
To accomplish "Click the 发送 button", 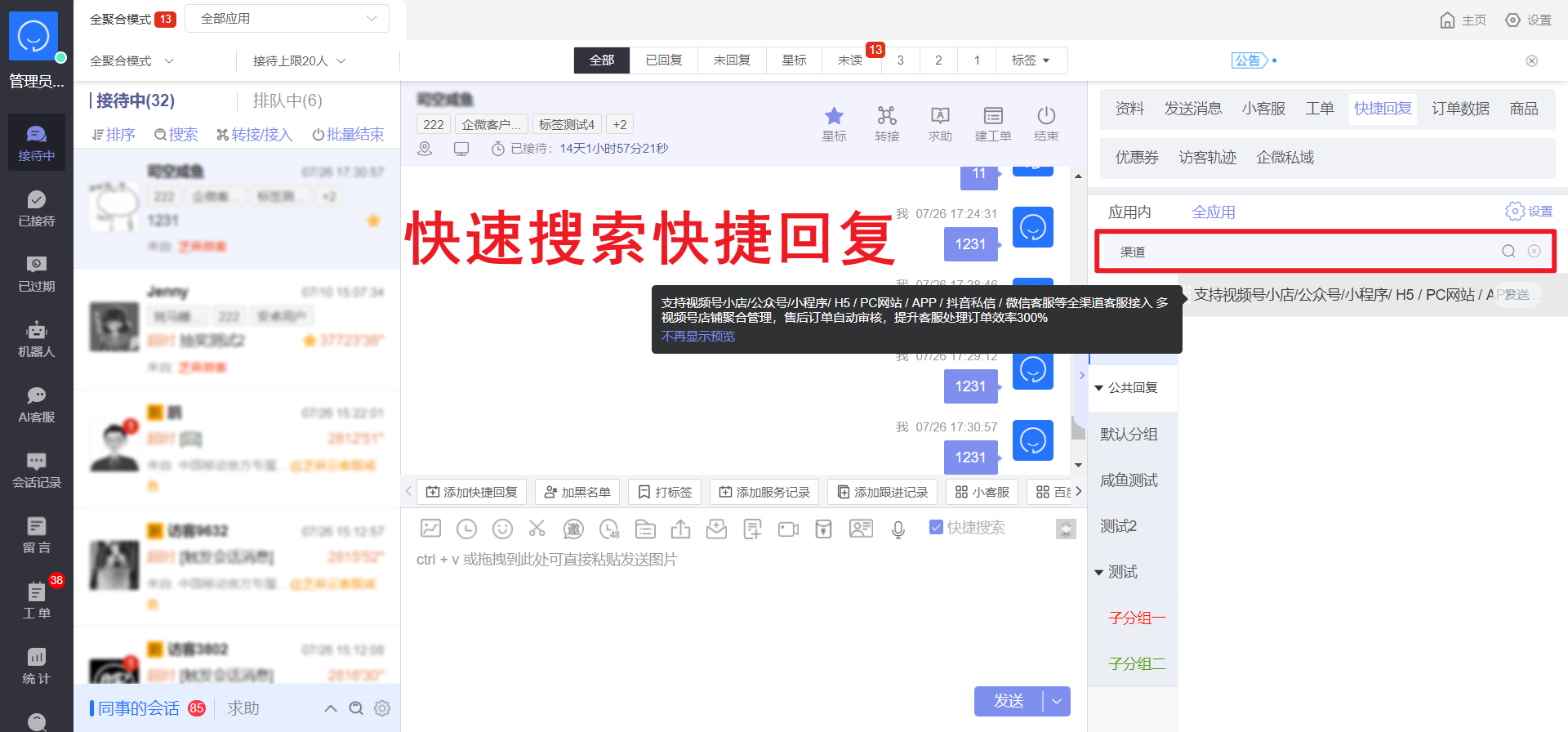I will point(1009,701).
